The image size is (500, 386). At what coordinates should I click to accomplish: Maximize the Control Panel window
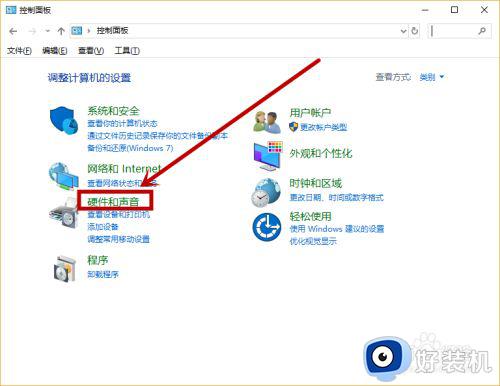pos(454,10)
